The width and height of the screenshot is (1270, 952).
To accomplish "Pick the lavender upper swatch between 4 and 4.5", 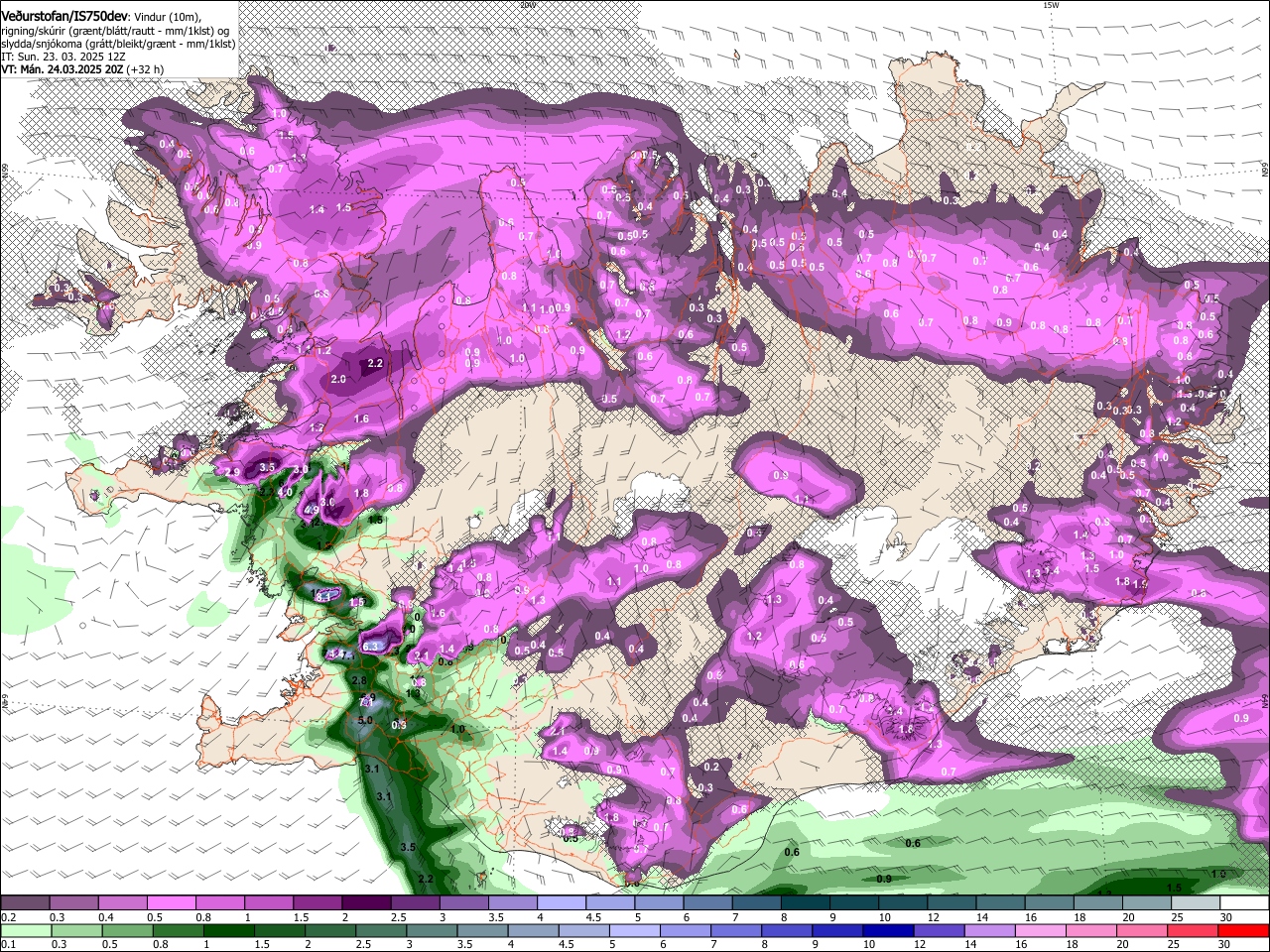I will point(562,903).
